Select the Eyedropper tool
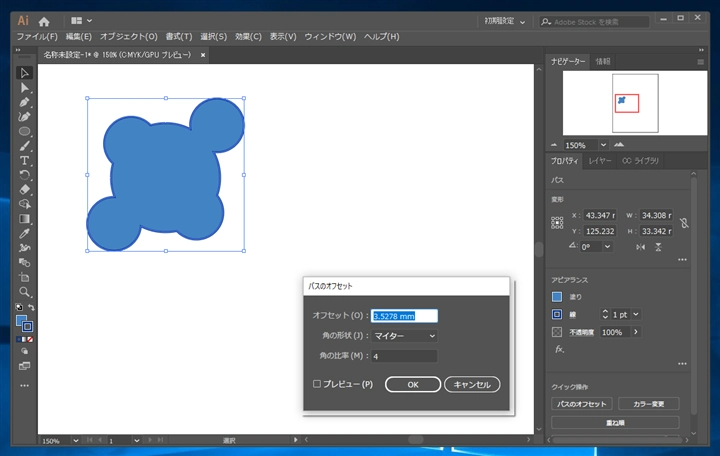The width and height of the screenshot is (720, 456). (x=24, y=233)
